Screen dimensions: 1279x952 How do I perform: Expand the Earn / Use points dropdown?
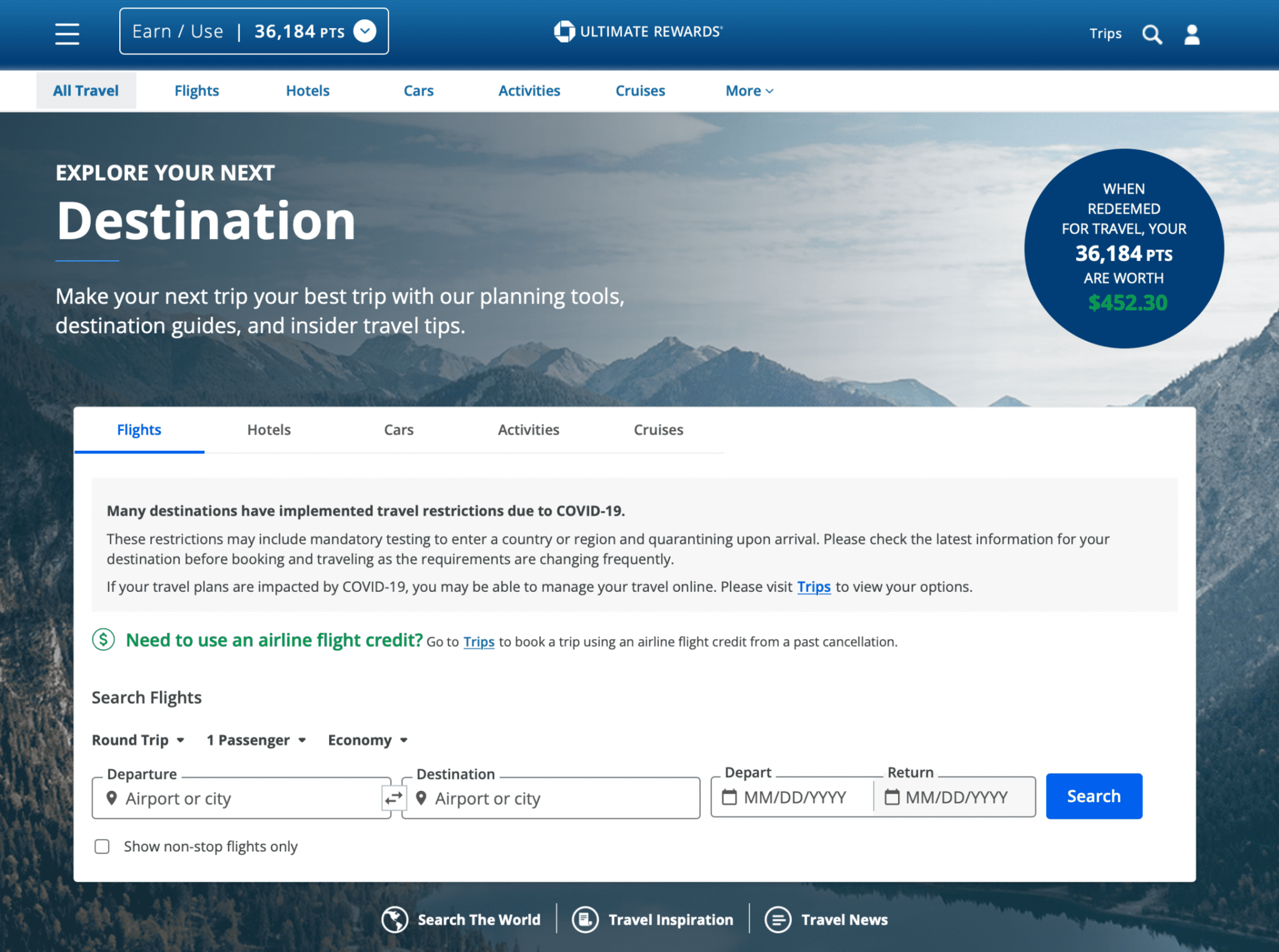[365, 31]
